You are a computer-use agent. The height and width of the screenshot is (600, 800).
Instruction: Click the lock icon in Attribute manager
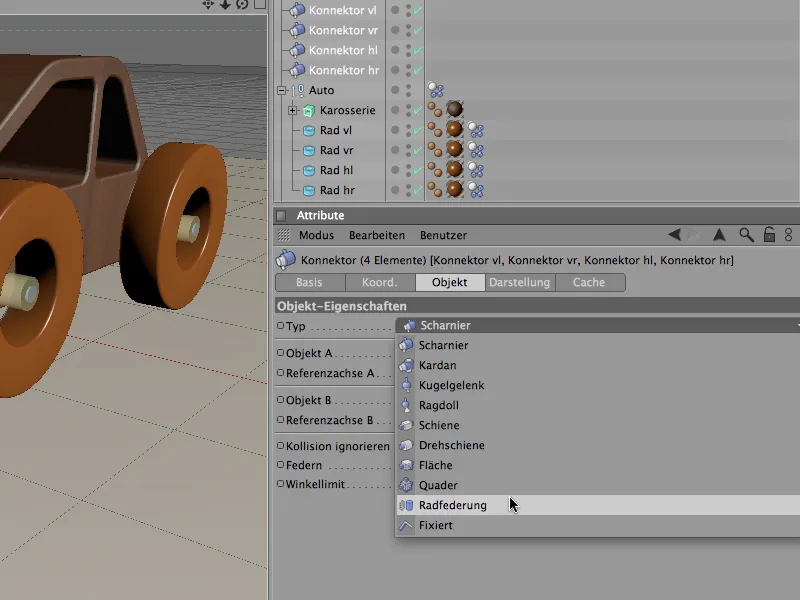click(769, 235)
